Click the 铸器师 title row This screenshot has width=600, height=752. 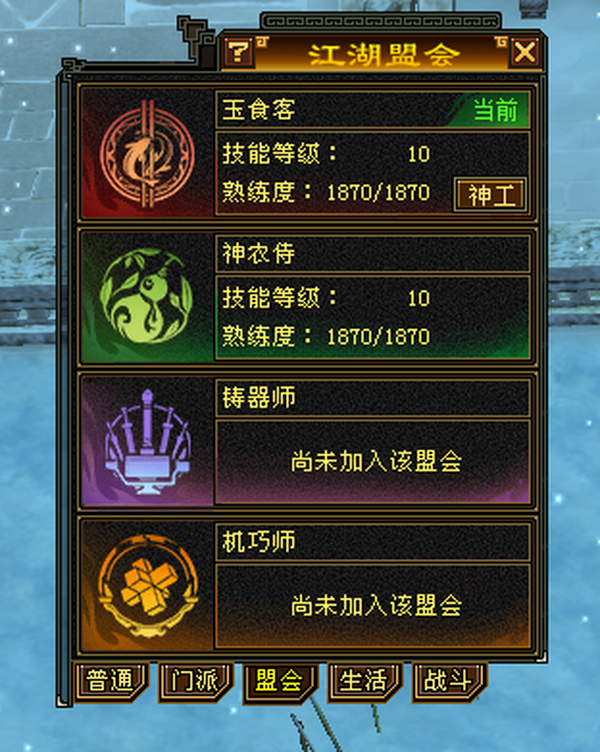[373, 398]
